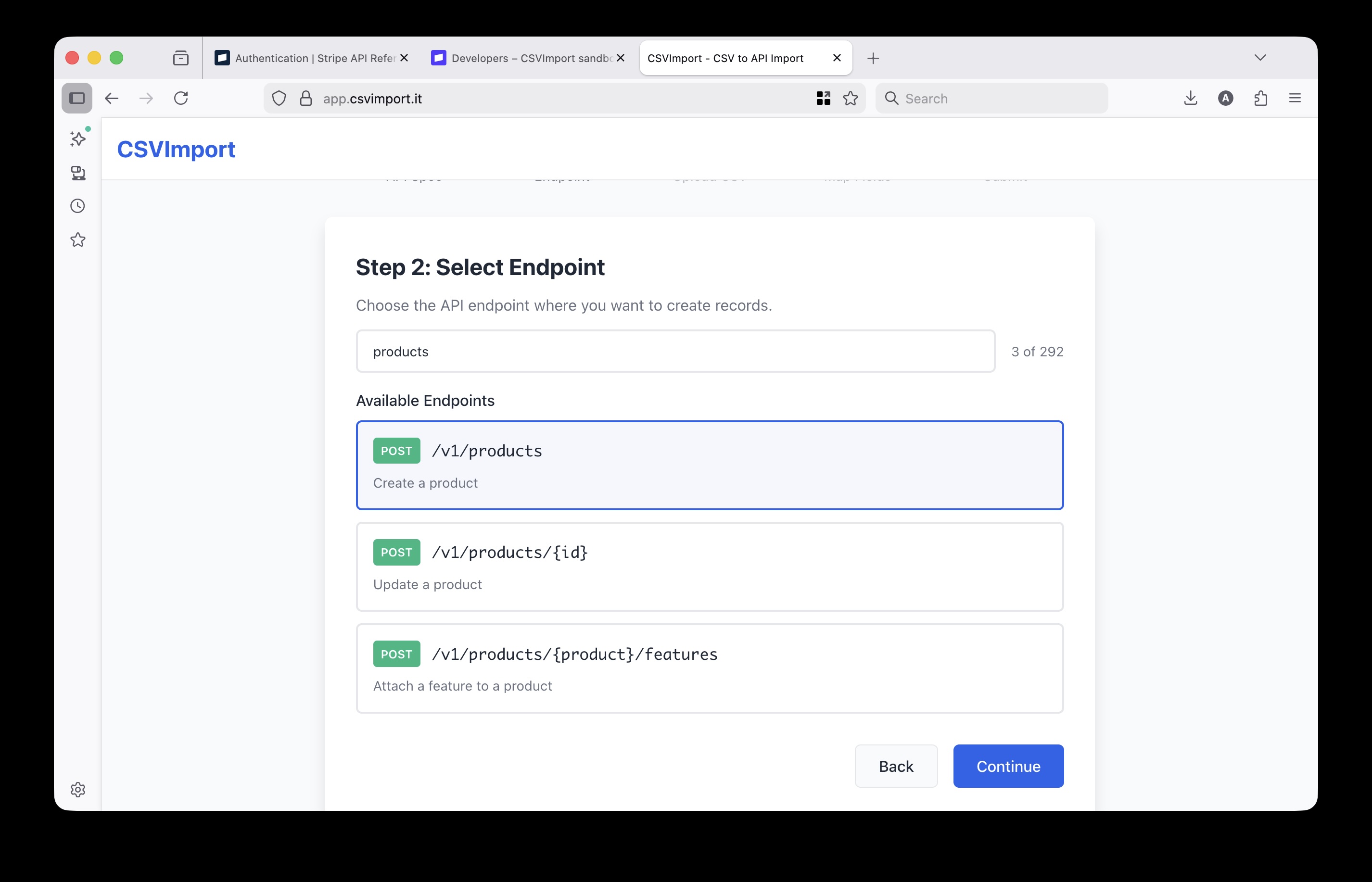Click the endpoint search field containing products
1372x882 pixels.
tap(675, 351)
